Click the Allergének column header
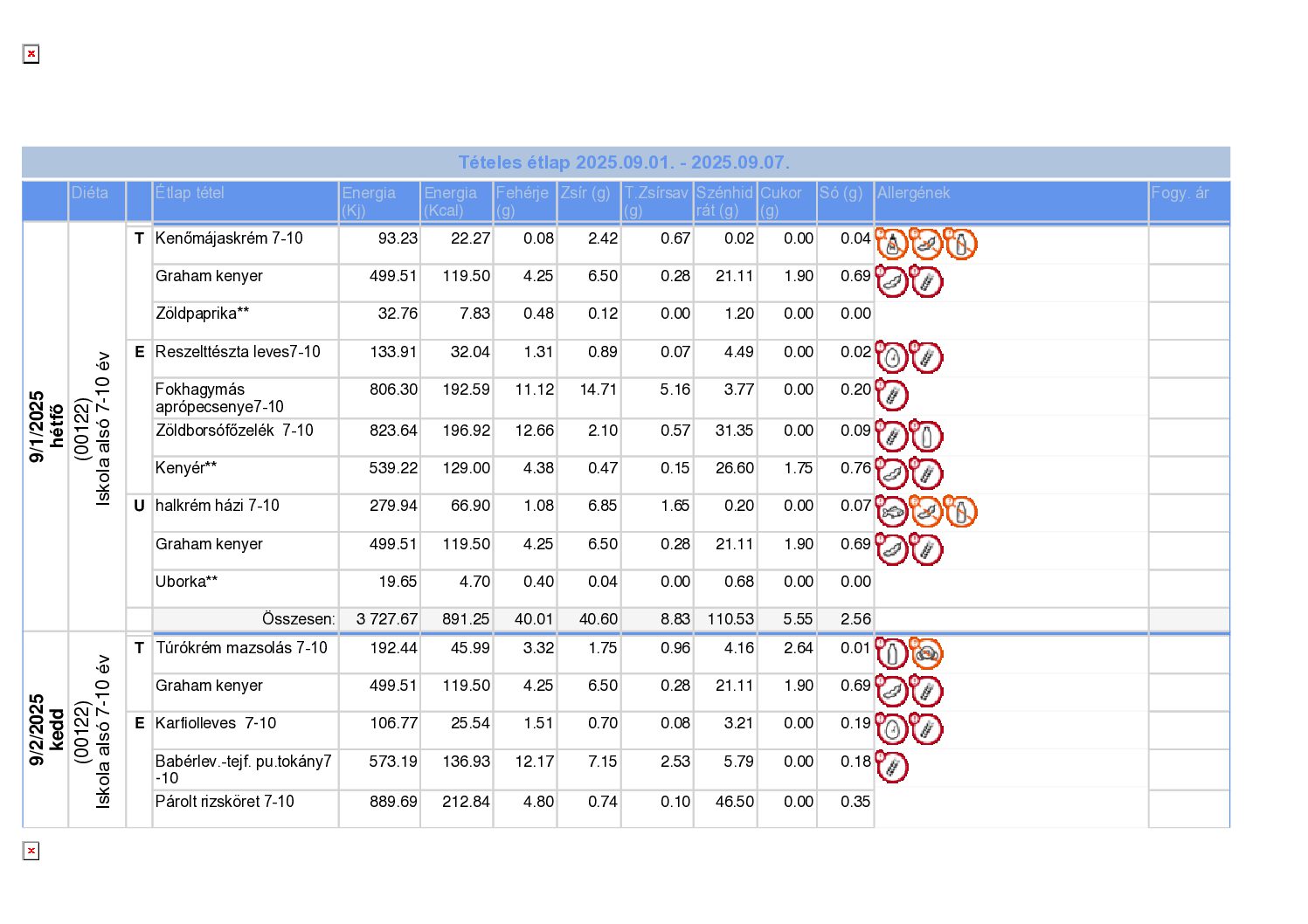The height and width of the screenshot is (924, 1308). click(x=913, y=193)
